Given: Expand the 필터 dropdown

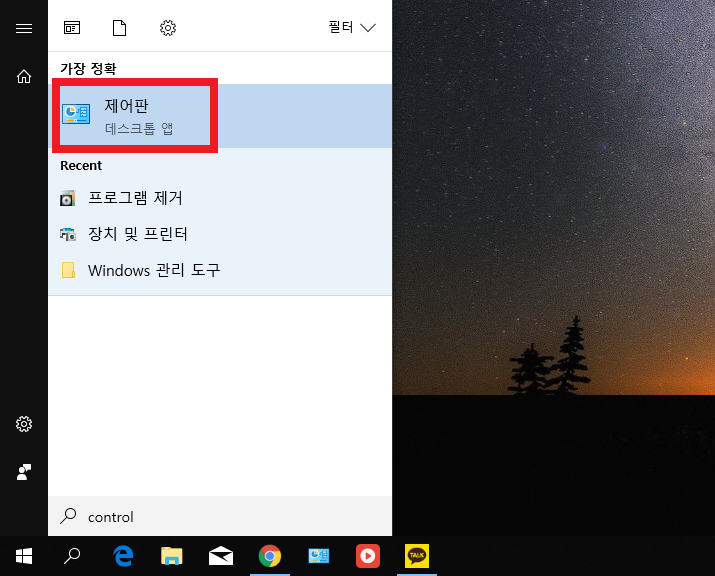Looking at the screenshot, I should click(x=352, y=27).
